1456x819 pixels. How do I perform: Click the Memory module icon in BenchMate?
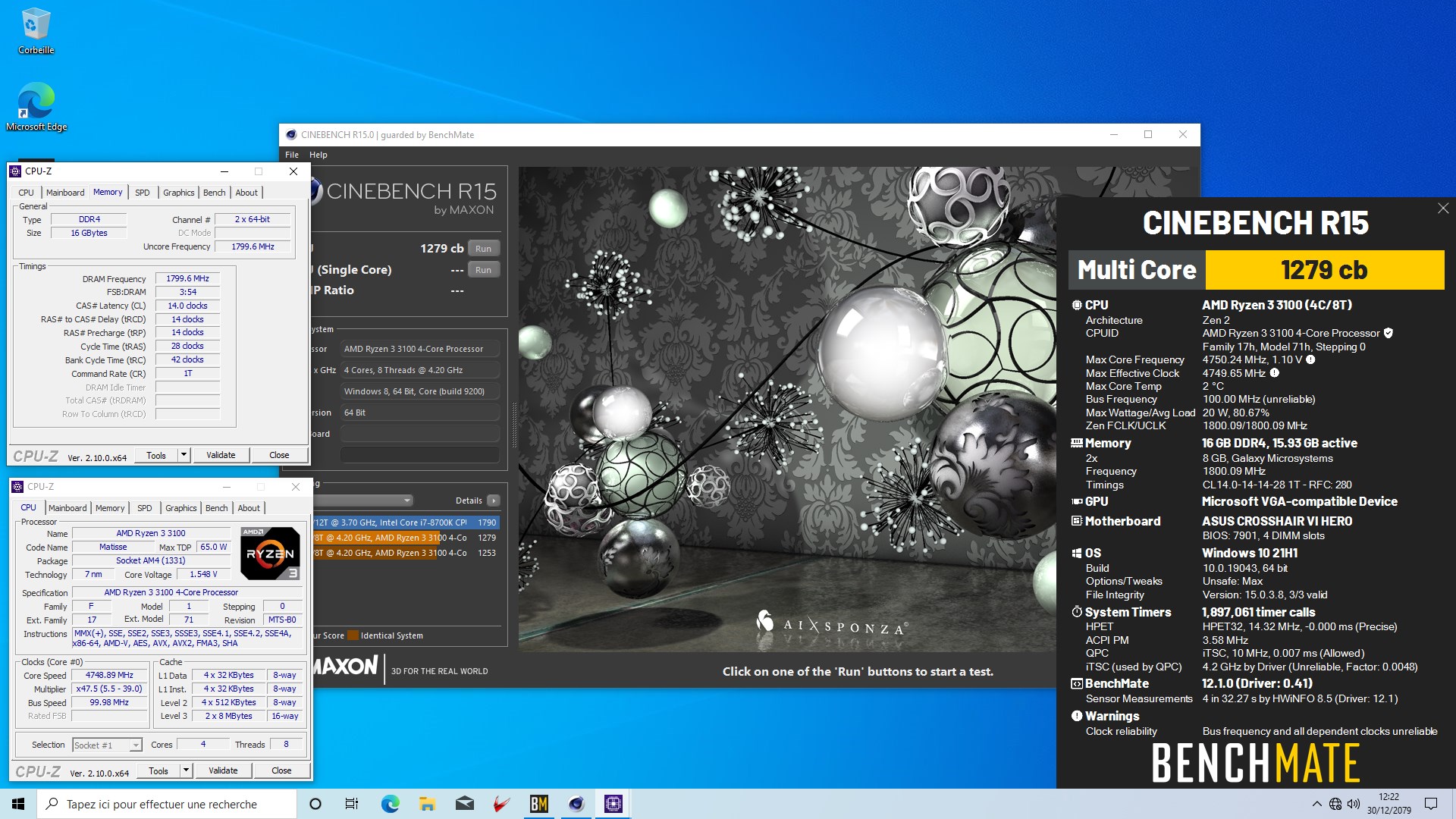click(1076, 443)
